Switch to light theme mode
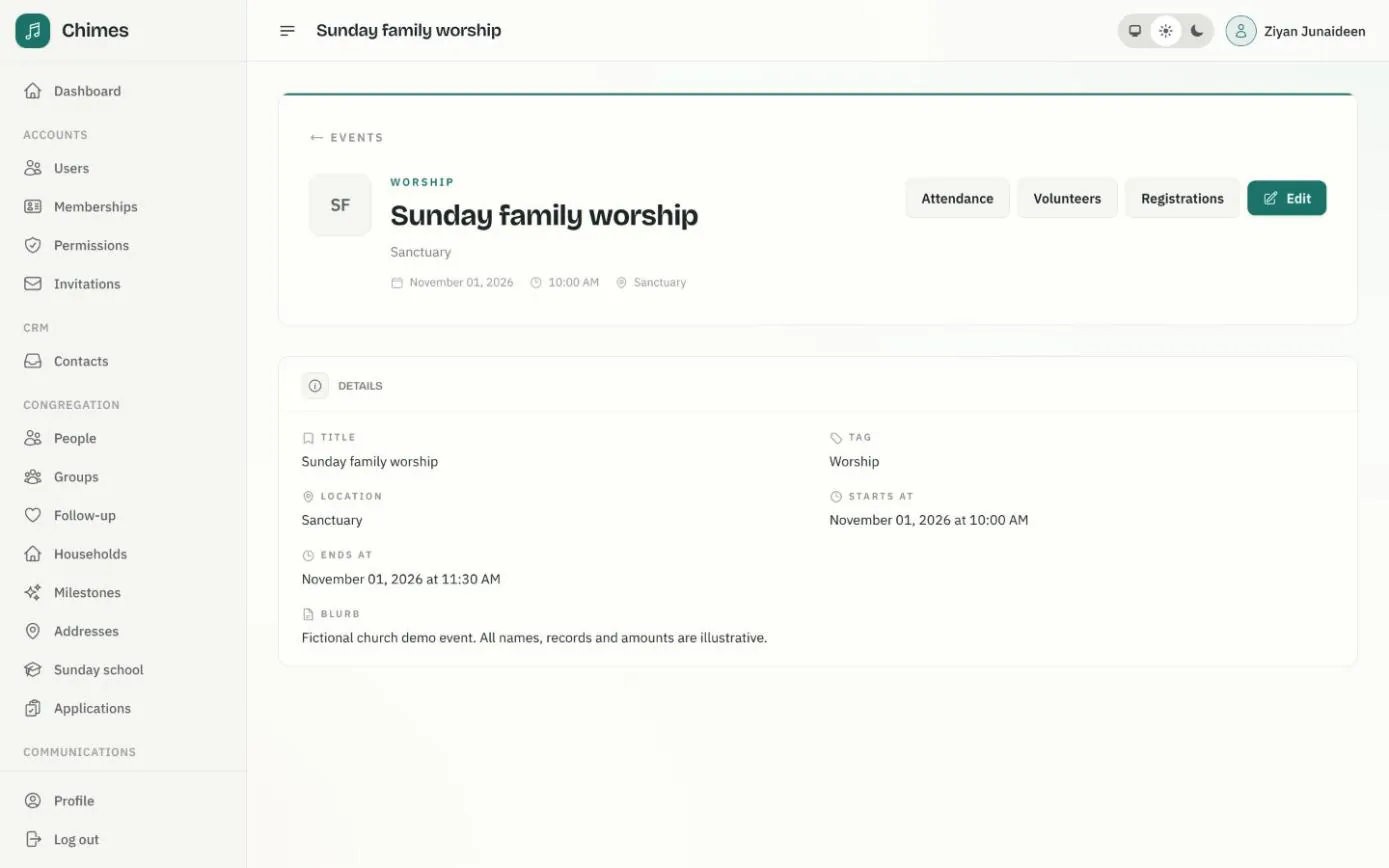 tap(1166, 31)
